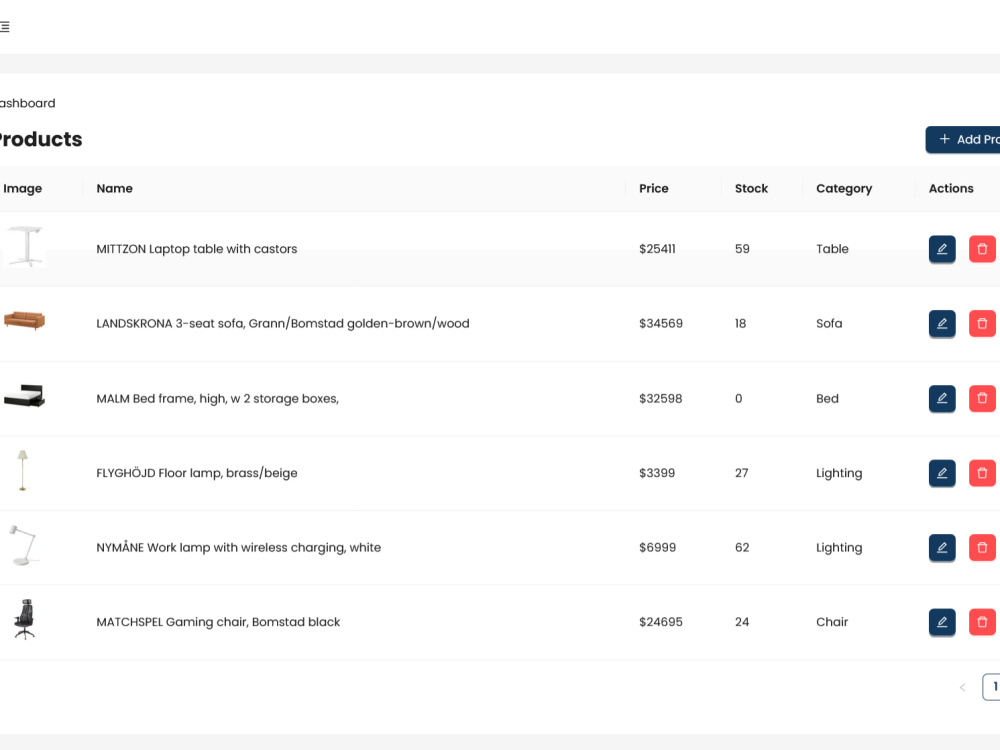Click the Table category cell
This screenshot has width=1000, height=750.
(x=832, y=249)
